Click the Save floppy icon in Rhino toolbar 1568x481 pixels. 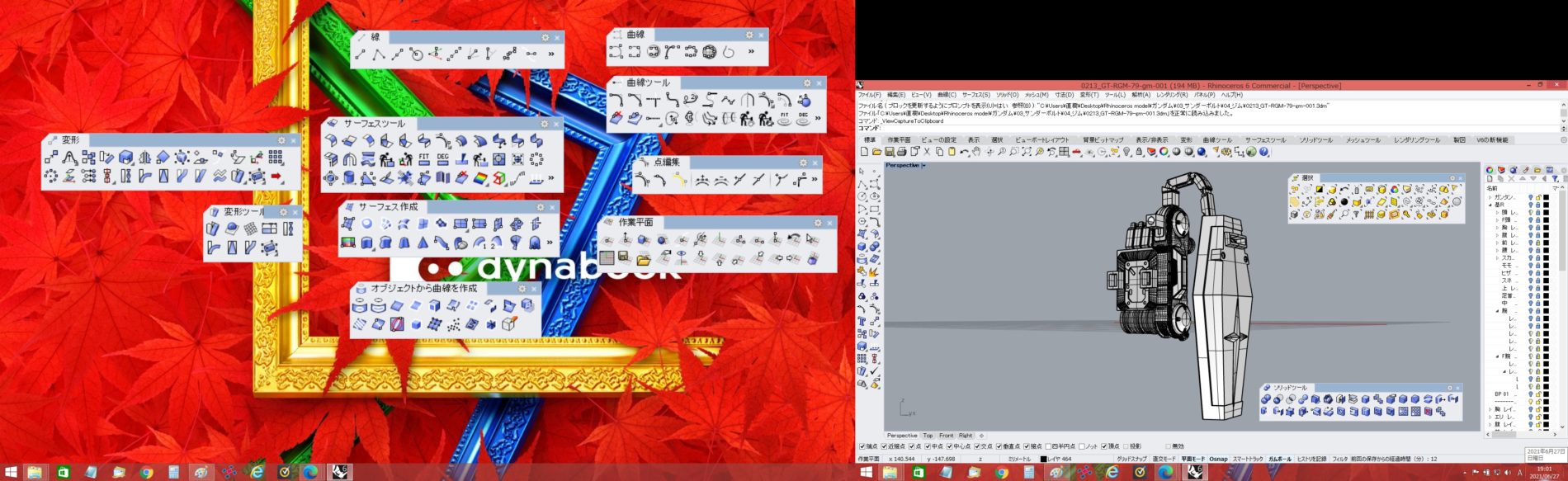[889, 152]
